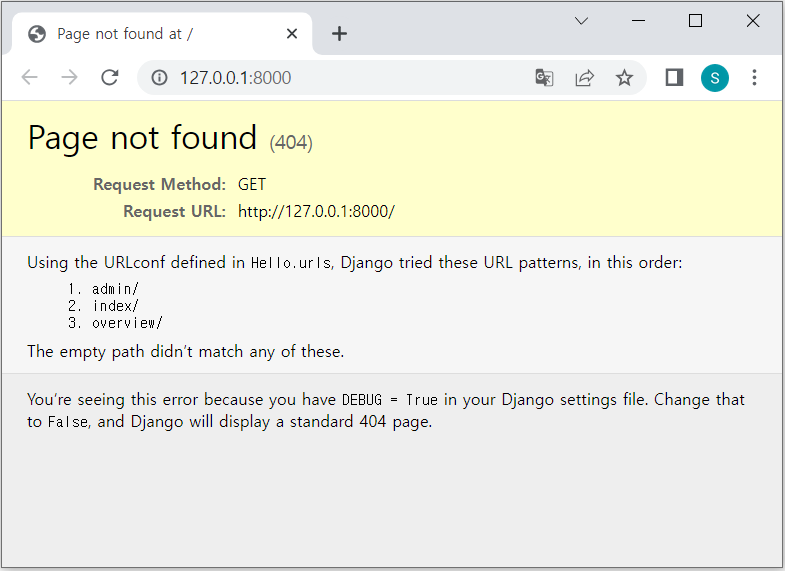Image resolution: width=785 pixels, height=571 pixels.
Task: Click the 'GET' request method value
Action: [x=252, y=184]
